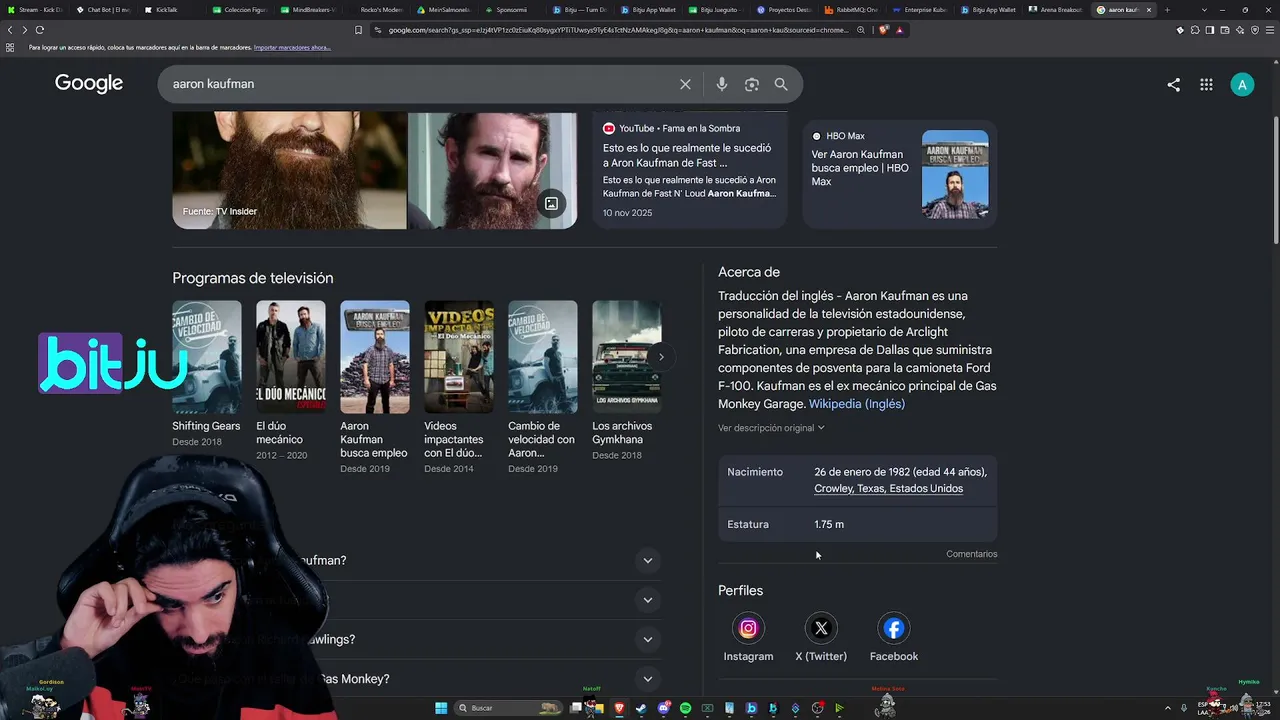Clear the search box text
The image size is (1280, 720).
coord(685,84)
